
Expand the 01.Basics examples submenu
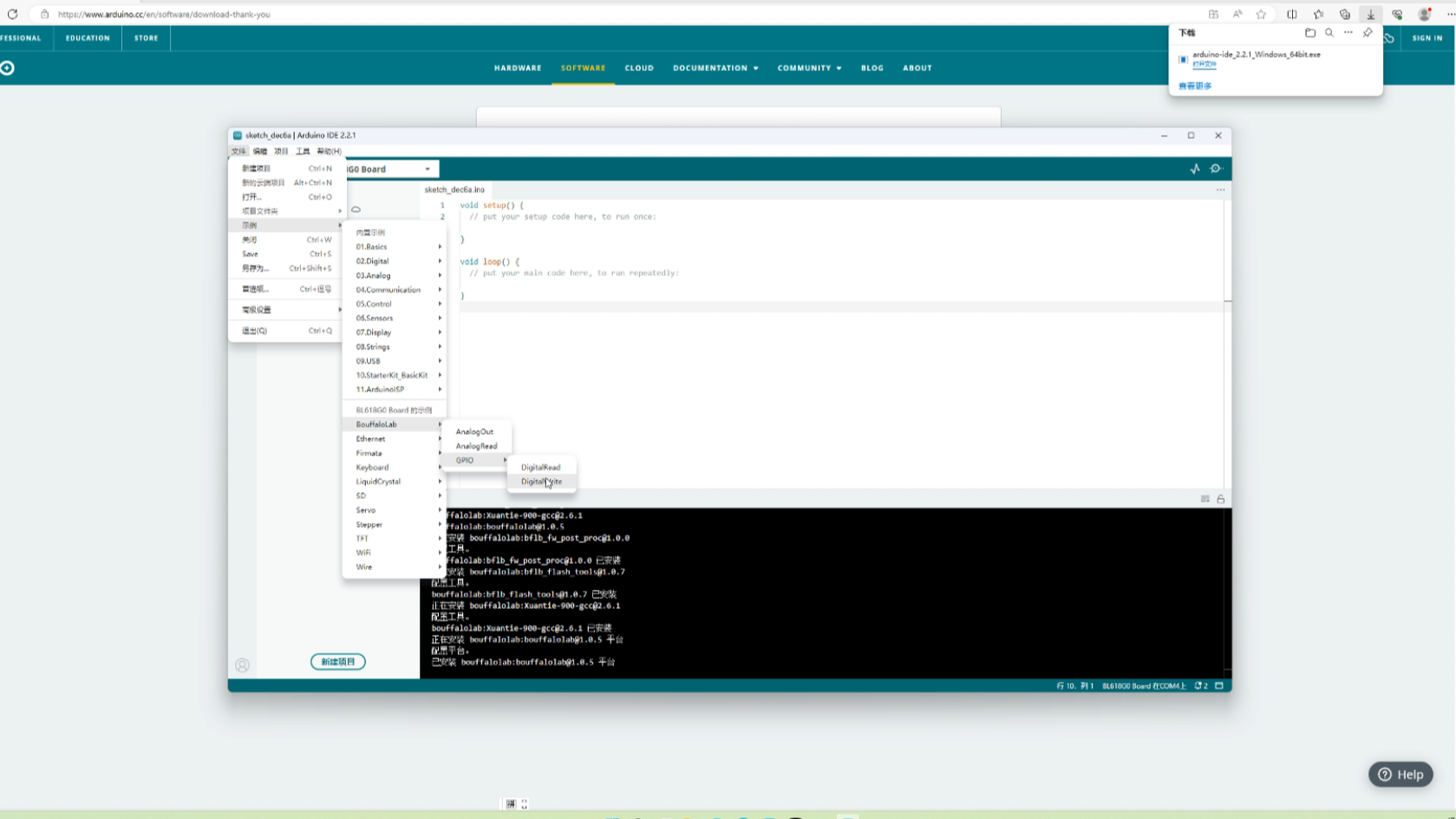[x=395, y=246]
